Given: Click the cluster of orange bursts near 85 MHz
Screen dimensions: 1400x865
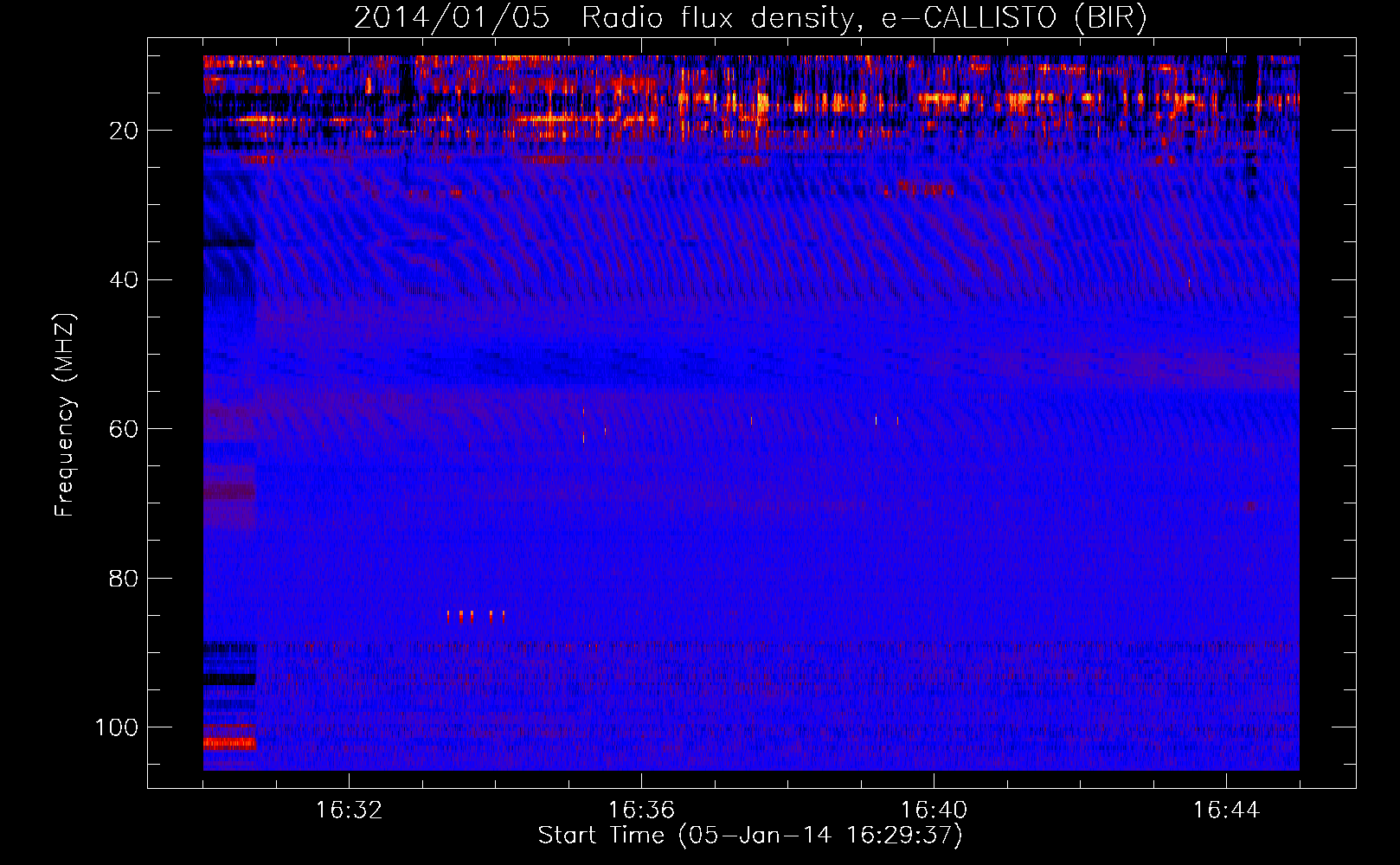Looking at the screenshot, I should [x=476, y=616].
